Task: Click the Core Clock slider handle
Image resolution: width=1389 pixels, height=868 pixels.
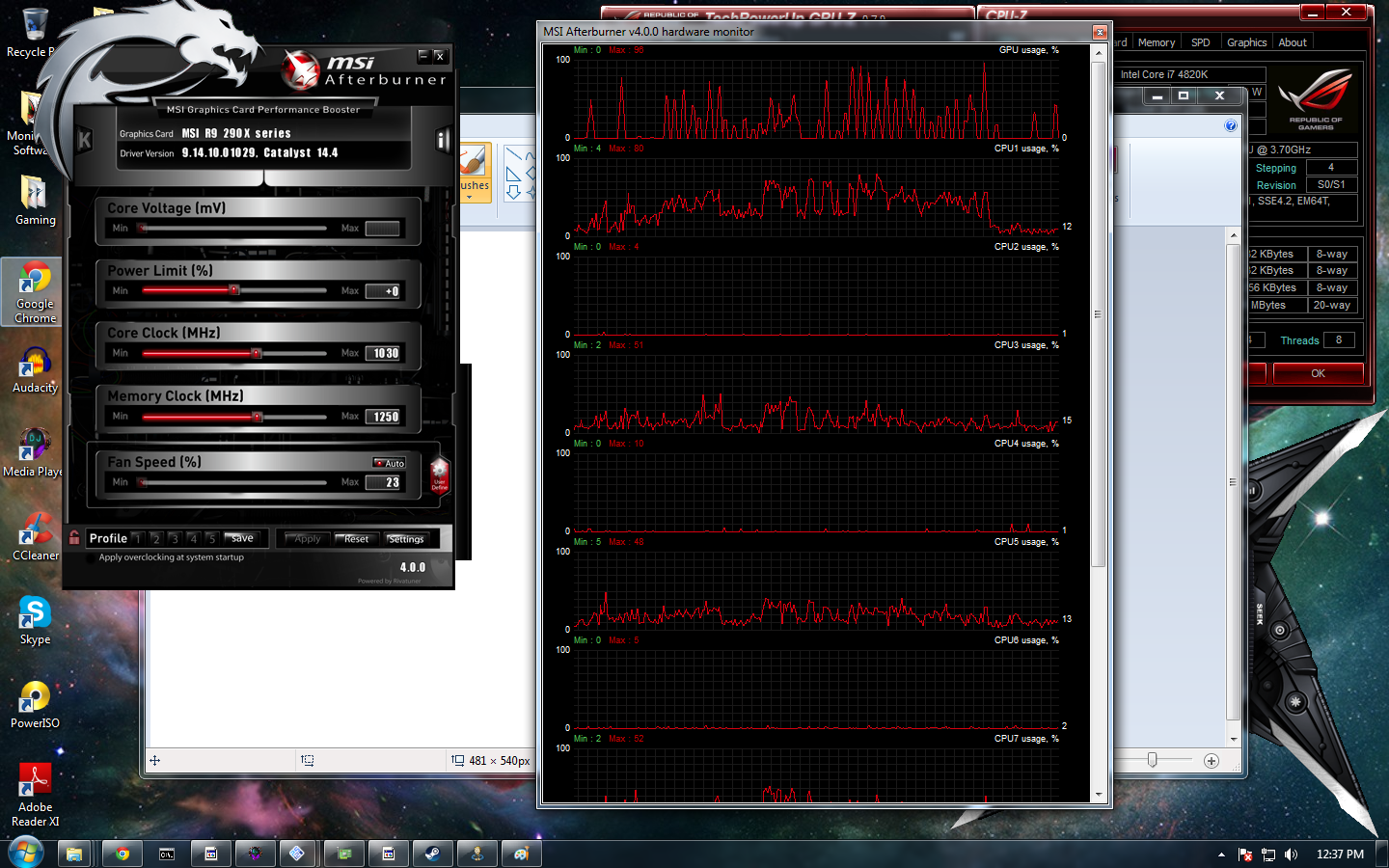Action: (x=256, y=353)
